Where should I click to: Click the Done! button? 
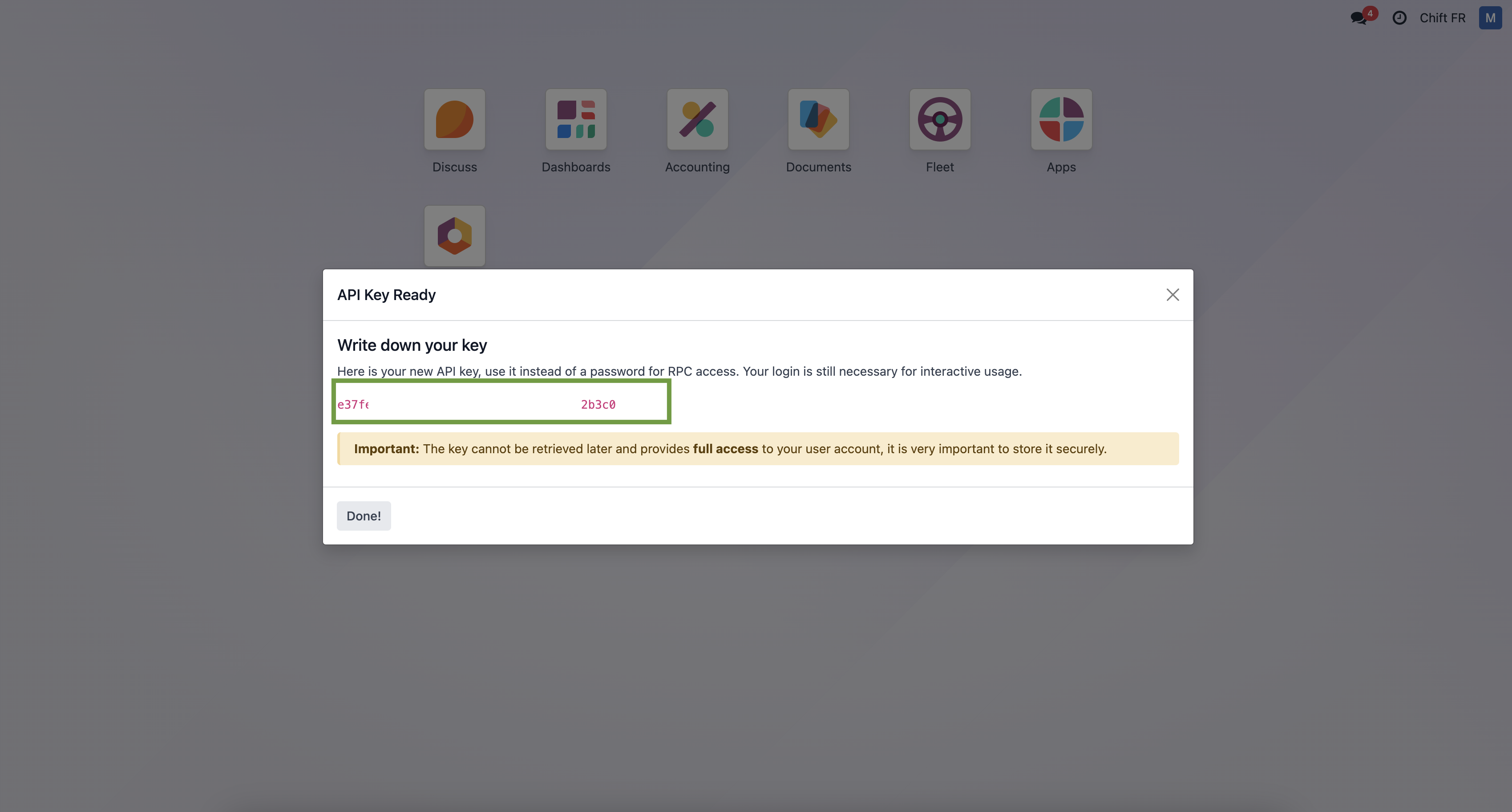(x=364, y=516)
